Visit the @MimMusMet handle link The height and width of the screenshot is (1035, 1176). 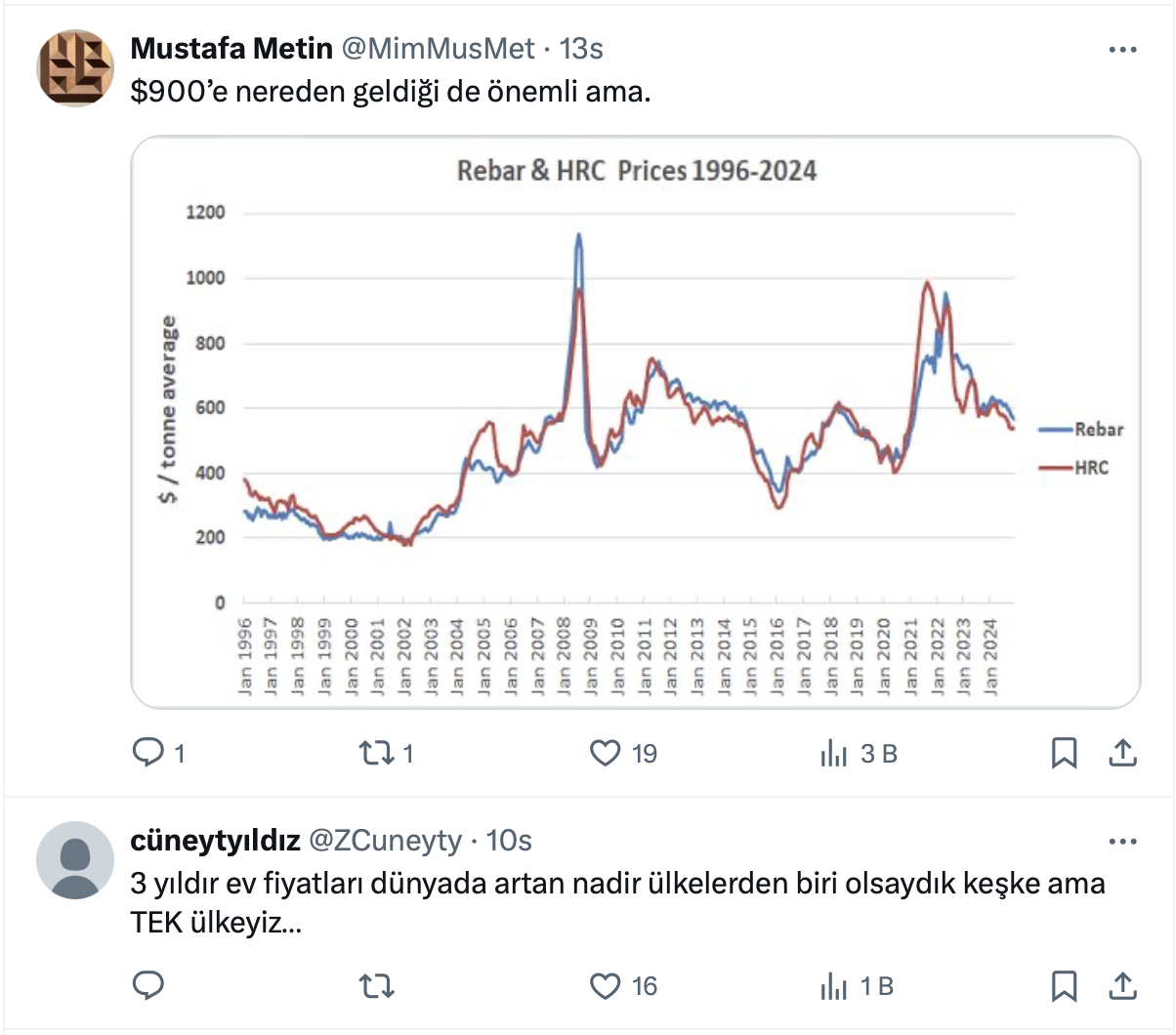(x=438, y=48)
